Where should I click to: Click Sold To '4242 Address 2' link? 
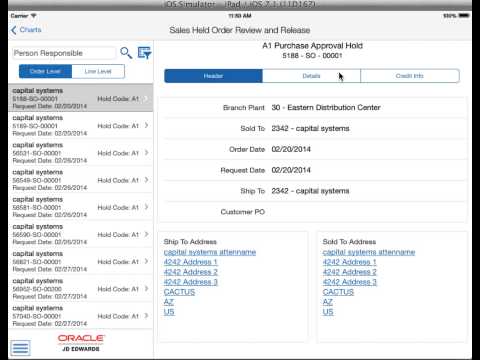(x=349, y=272)
